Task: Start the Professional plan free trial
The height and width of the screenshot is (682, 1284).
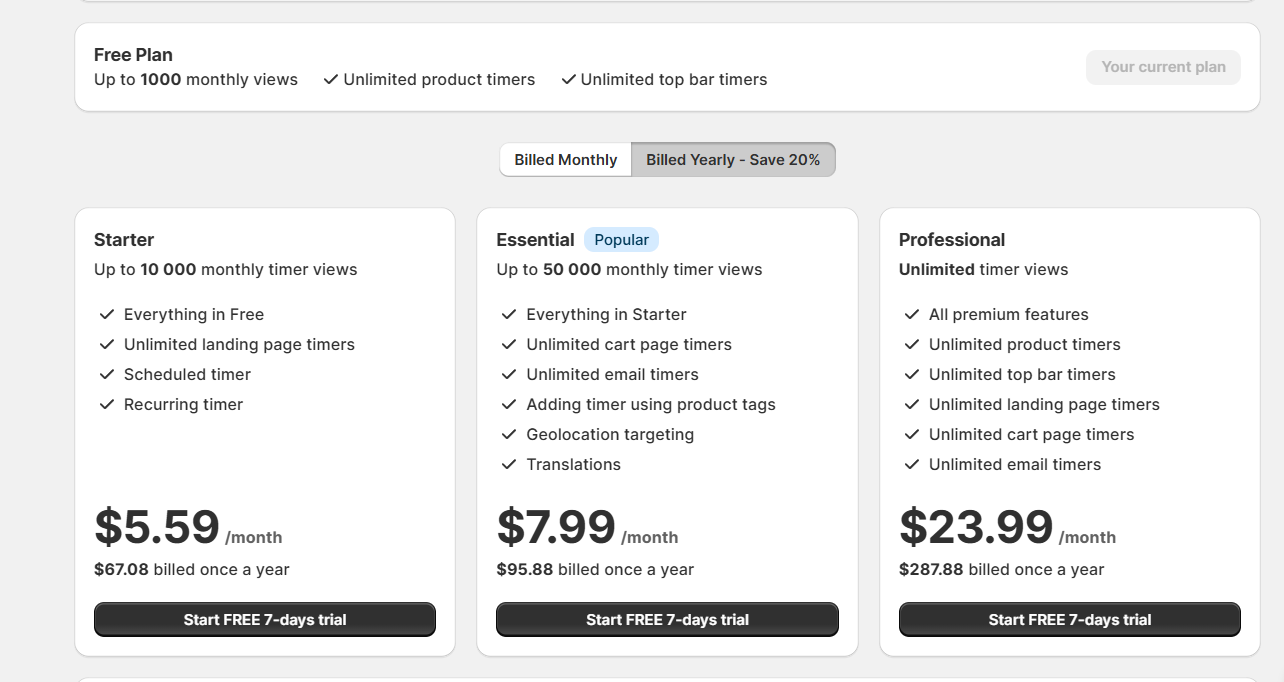Action: [x=1070, y=620]
